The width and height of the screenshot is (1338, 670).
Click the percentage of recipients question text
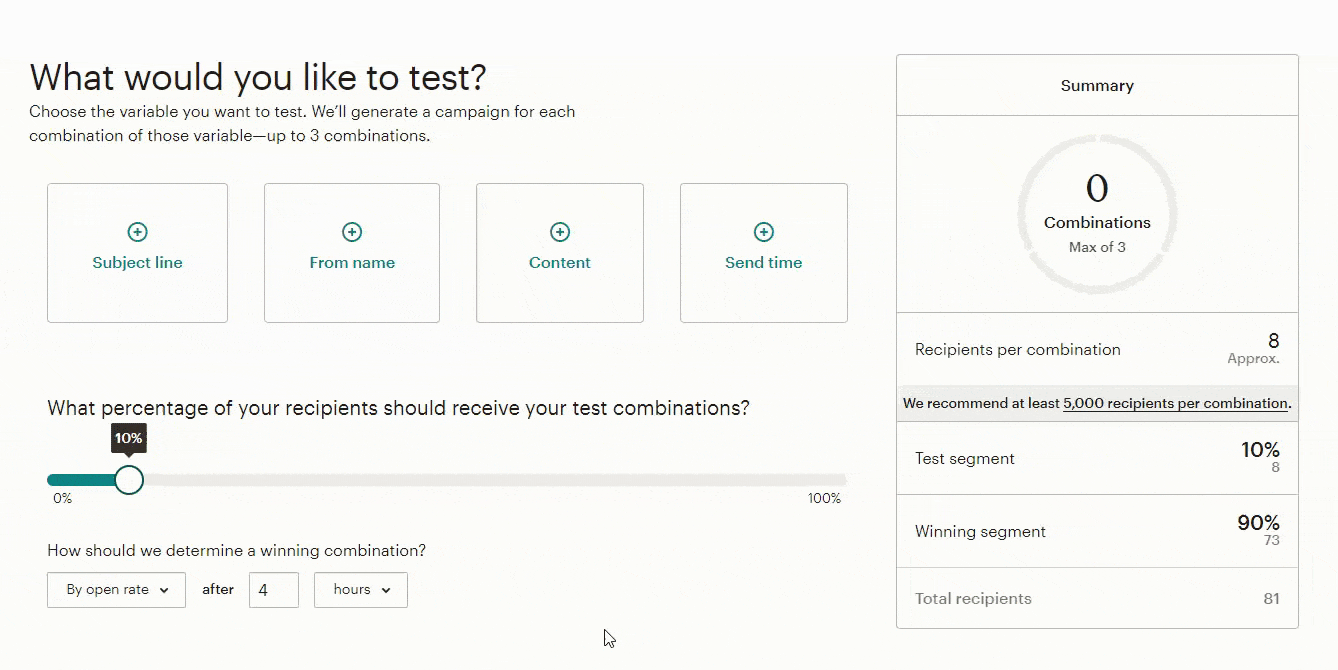[x=398, y=408]
